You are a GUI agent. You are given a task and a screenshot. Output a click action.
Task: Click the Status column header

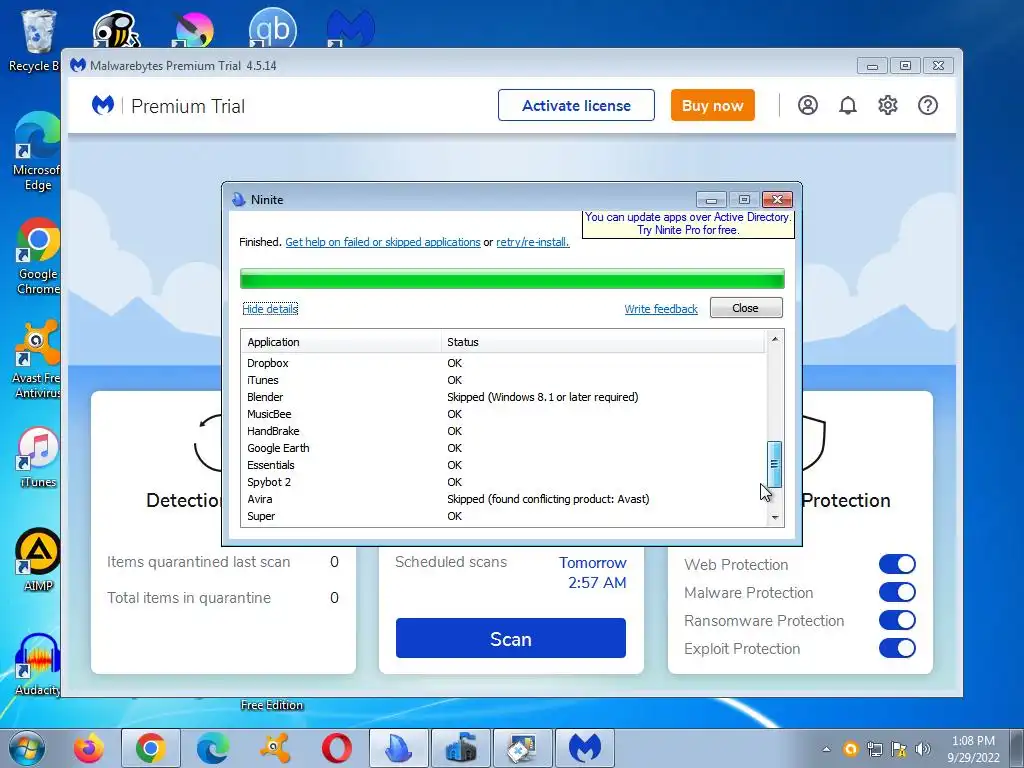click(x=603, y=342)
